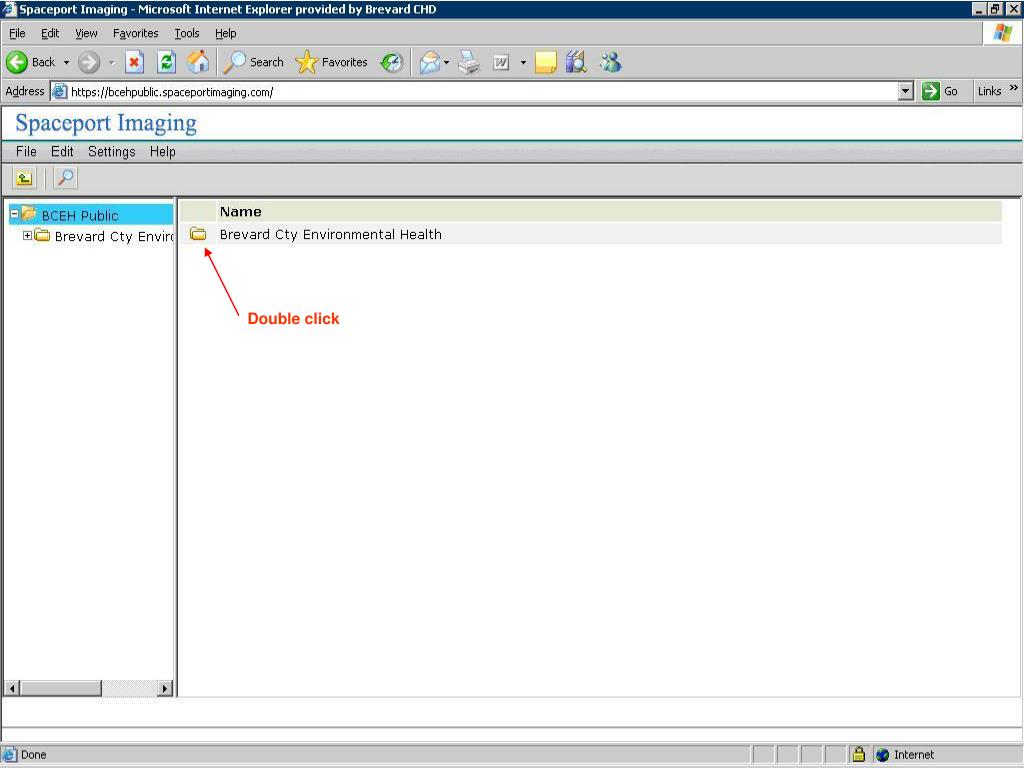This screenshot has width=1024, height=768.
Task: Open the address bar URL dropdown
Action: 906,91
